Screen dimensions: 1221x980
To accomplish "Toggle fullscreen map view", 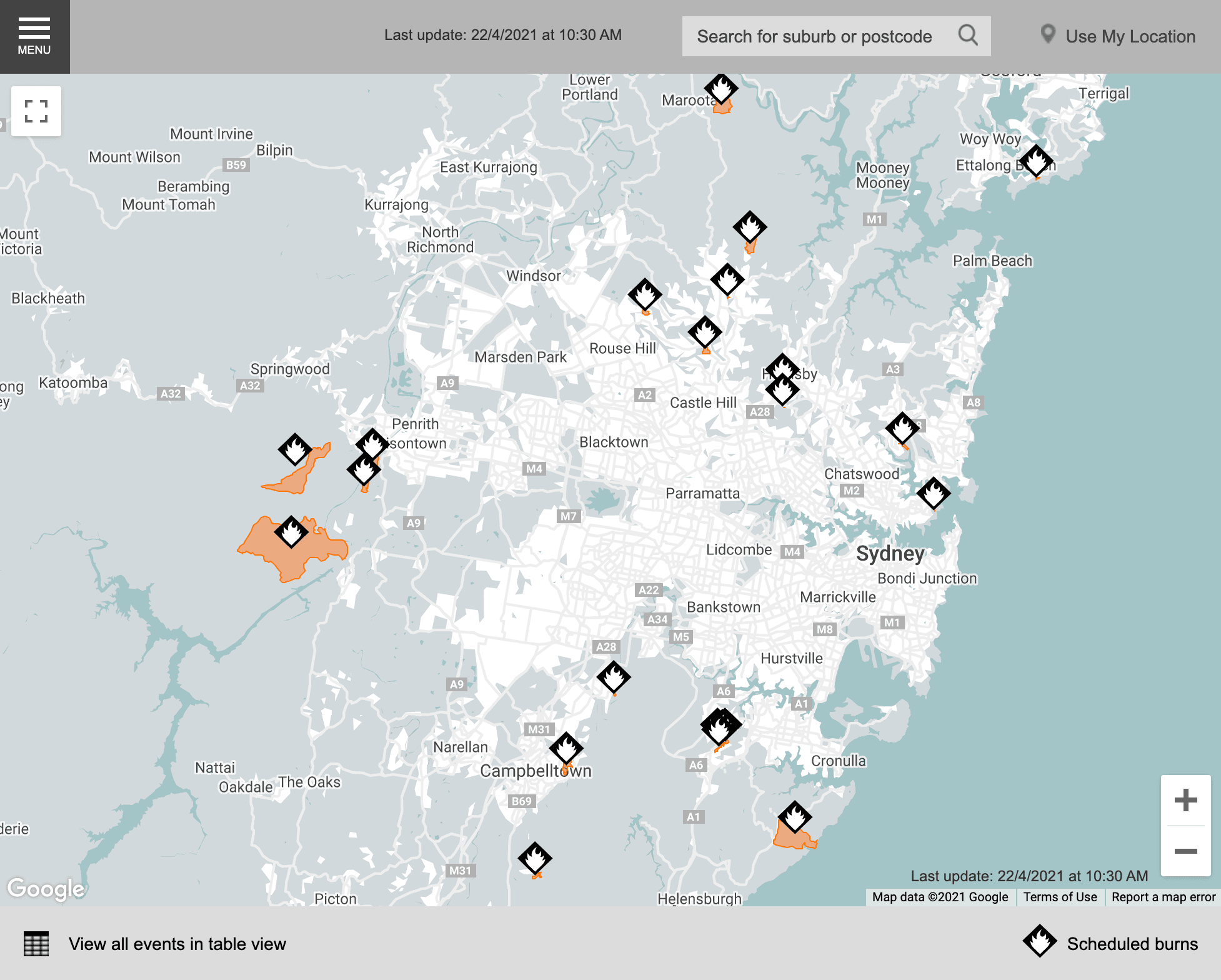I will pos(36,111).
